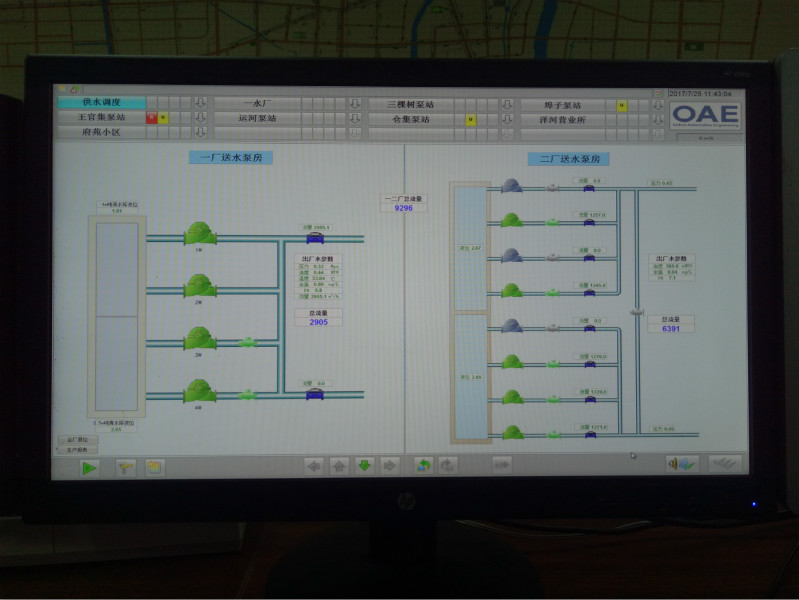Click the green play button in bottom toolbar
The width and height of the screenshot is (799, 600).
[89, 466]
